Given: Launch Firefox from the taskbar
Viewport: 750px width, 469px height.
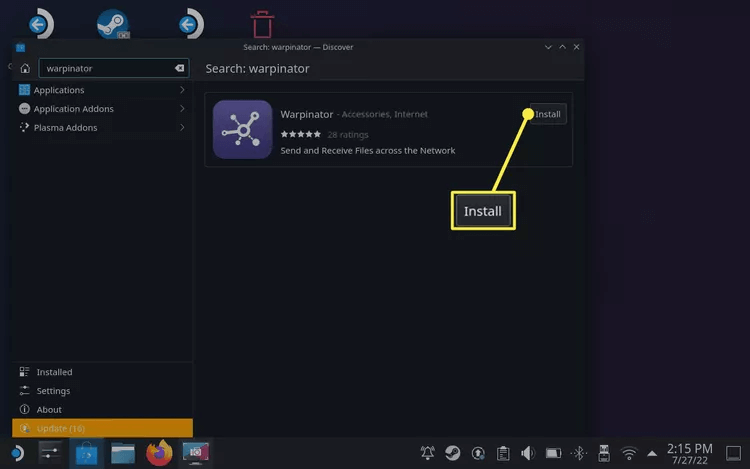Looking at the screenshot, I should point(158,453).
